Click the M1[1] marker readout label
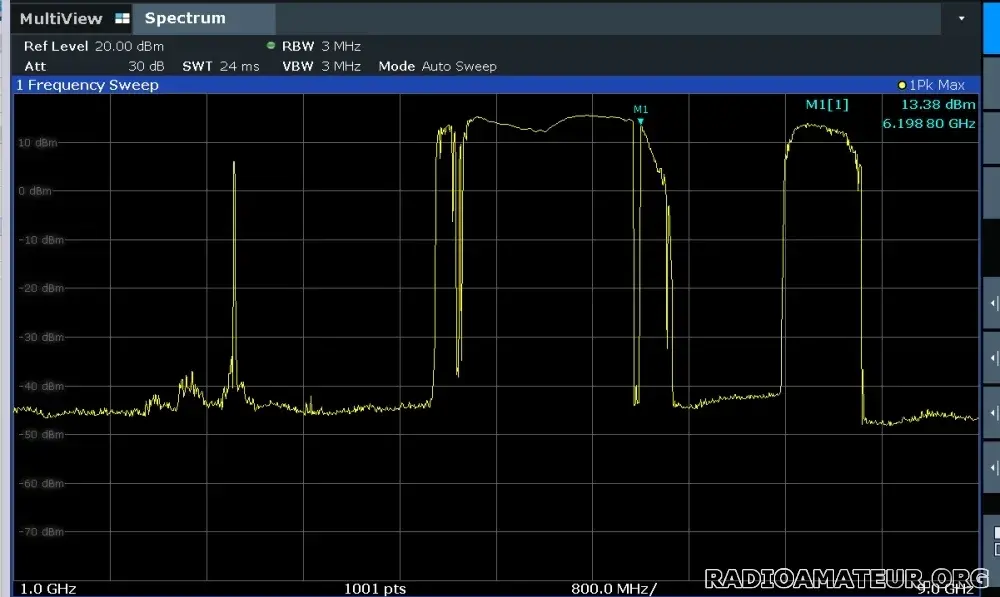Viewport: 1000px width, 597px height. 826,104
